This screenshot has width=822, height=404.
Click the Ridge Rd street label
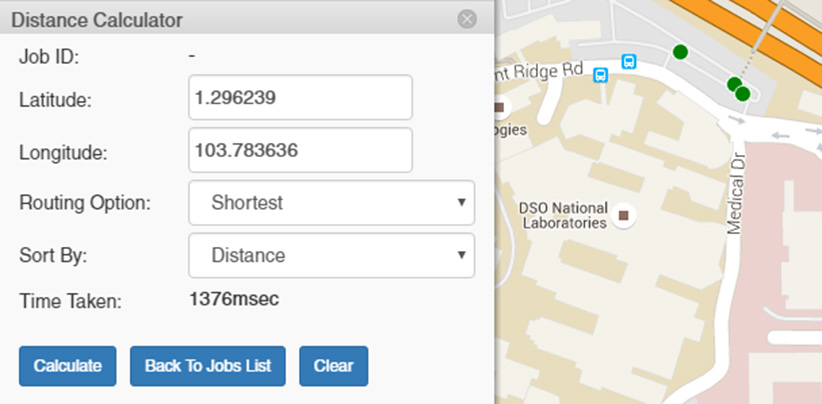click(x=540, y=70)
